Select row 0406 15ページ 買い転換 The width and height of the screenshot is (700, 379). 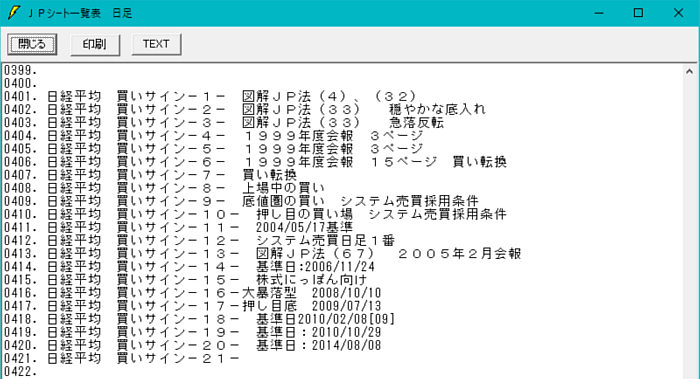coord(255,162)
